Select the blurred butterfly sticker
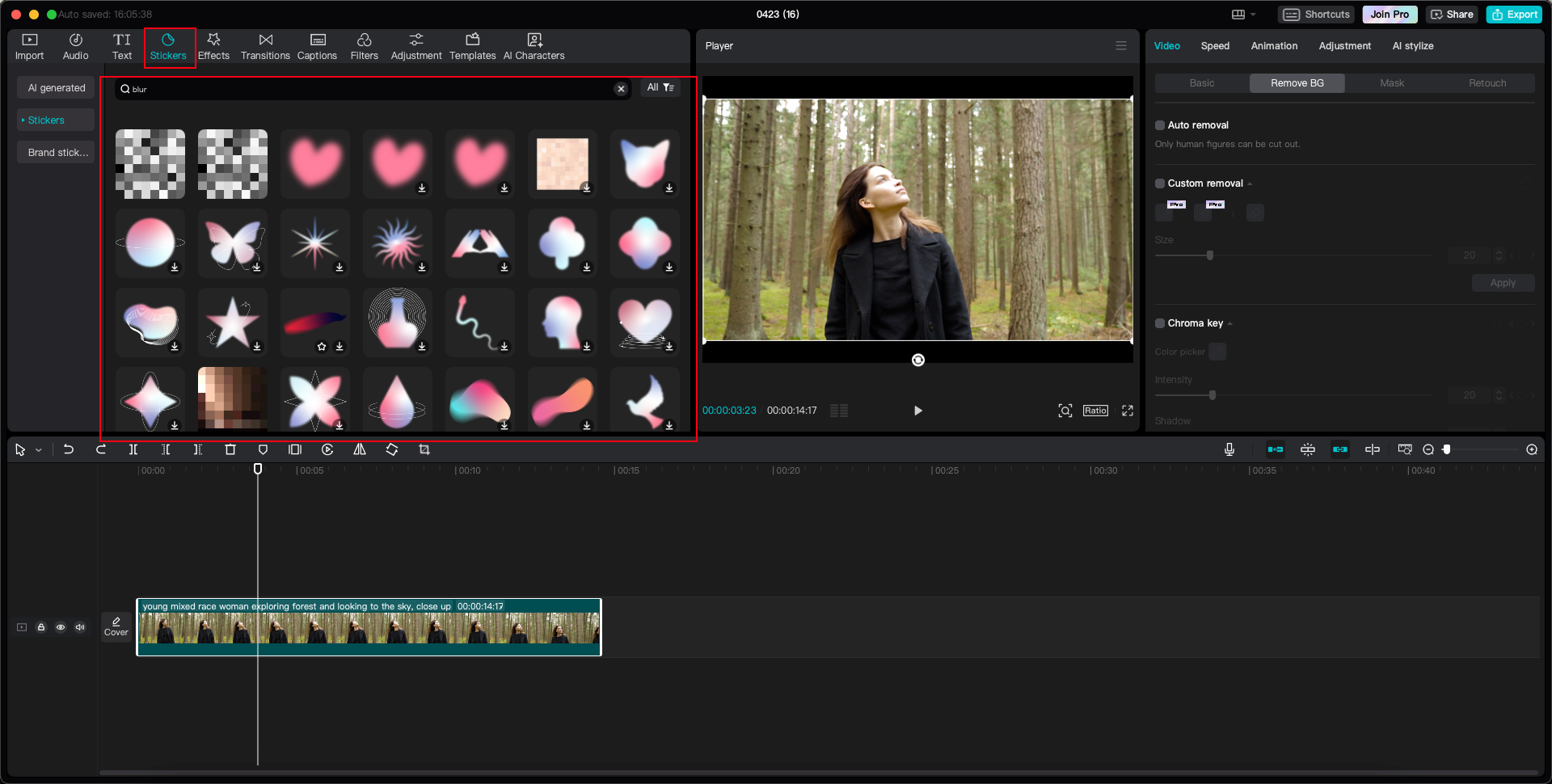This screenshot has width=1552, height=784. (x=233, y=243)
